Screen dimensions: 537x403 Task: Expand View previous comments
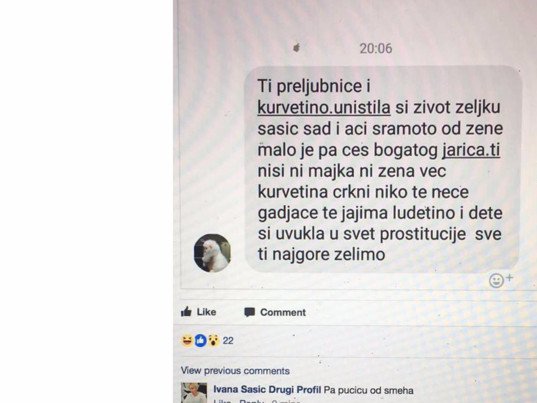[x=235, y=371]
